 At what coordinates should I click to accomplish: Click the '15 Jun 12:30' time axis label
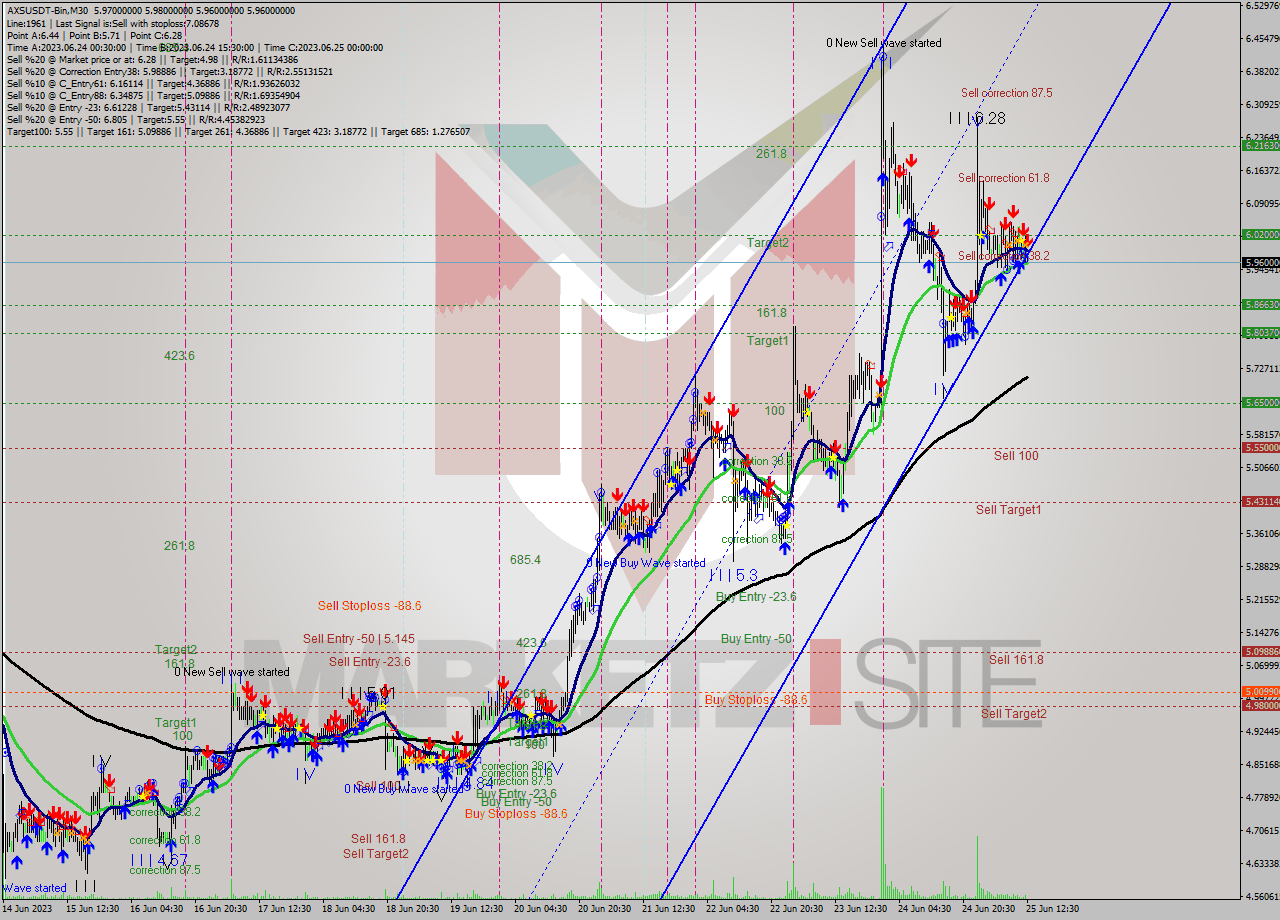91,909
